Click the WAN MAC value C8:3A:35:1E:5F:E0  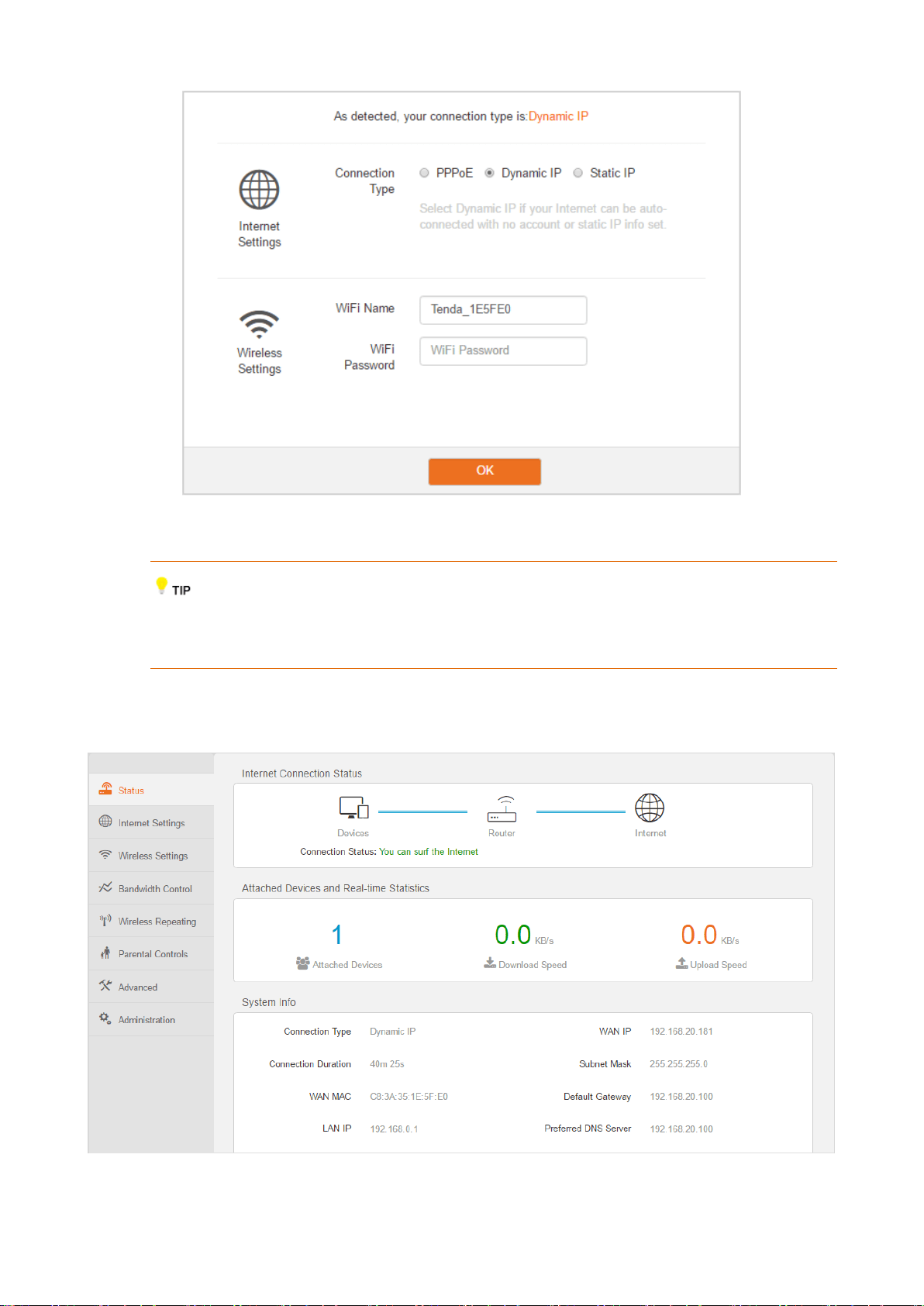tap(409, 1097)
